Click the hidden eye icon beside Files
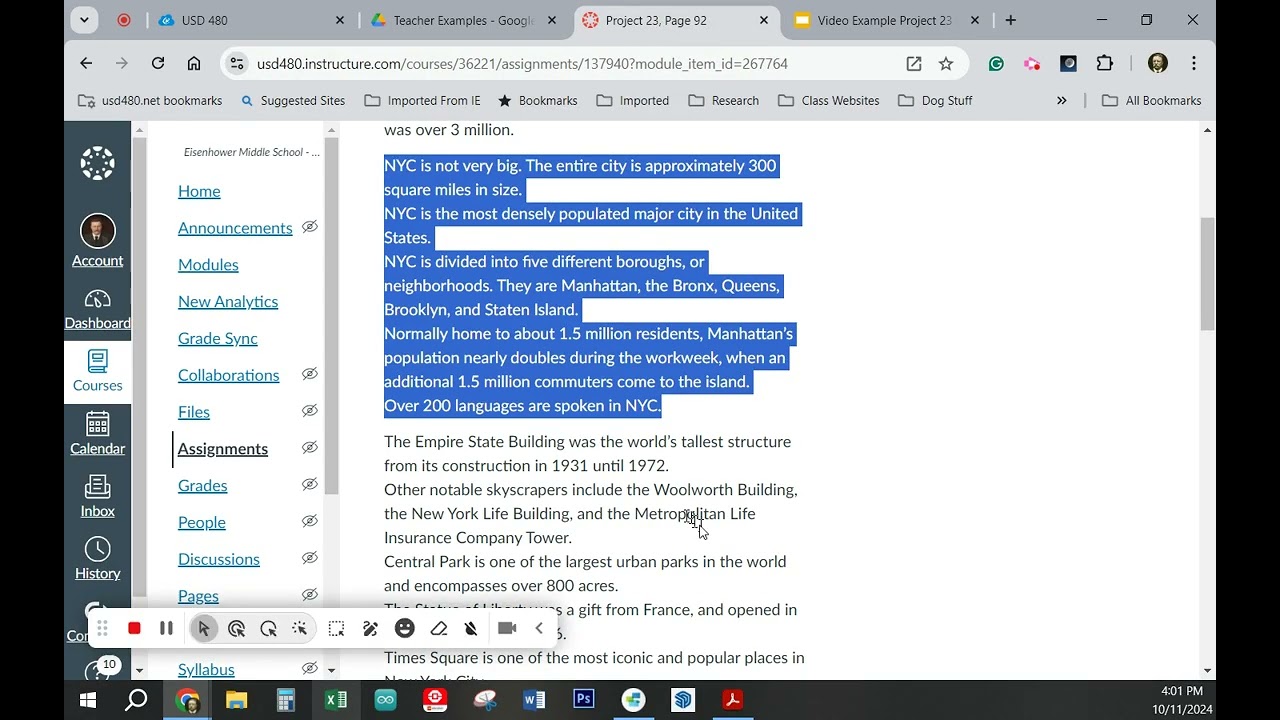This screenshot has width=1280, height=720. [x=310, y=411]
